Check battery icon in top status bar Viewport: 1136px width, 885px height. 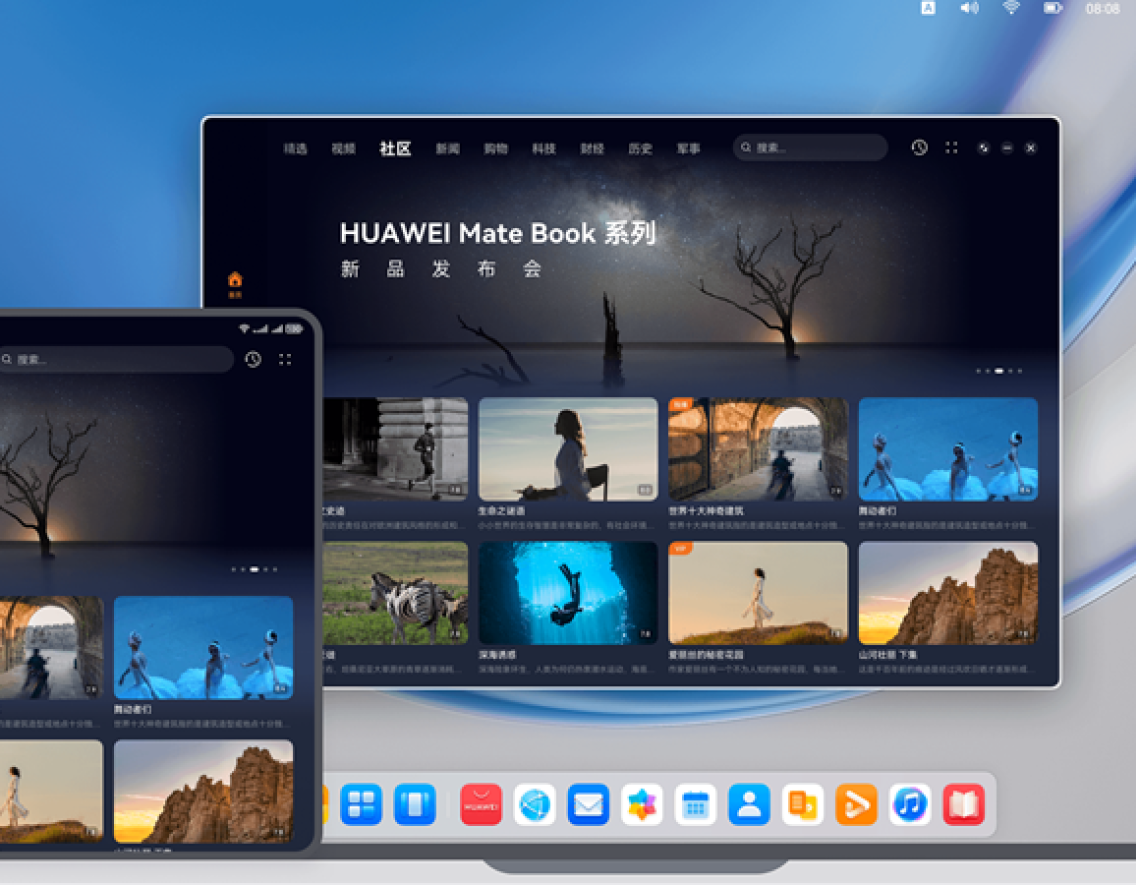[x=1053, y=8]
